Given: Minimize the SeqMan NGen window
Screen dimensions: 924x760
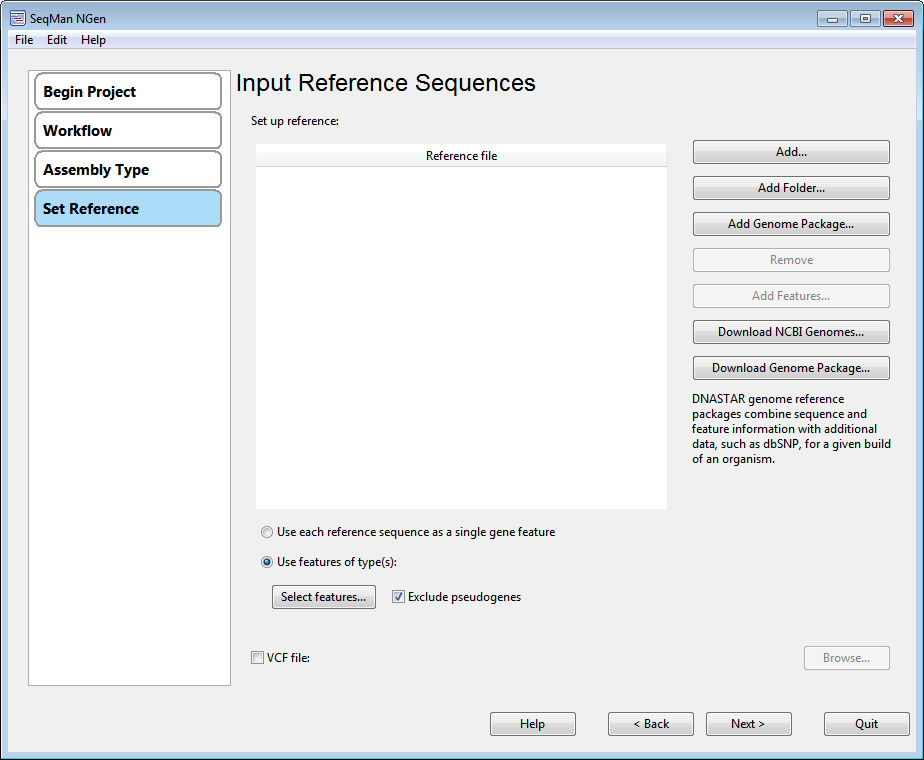Looking at the screenshot, I should tap(832, 19).
